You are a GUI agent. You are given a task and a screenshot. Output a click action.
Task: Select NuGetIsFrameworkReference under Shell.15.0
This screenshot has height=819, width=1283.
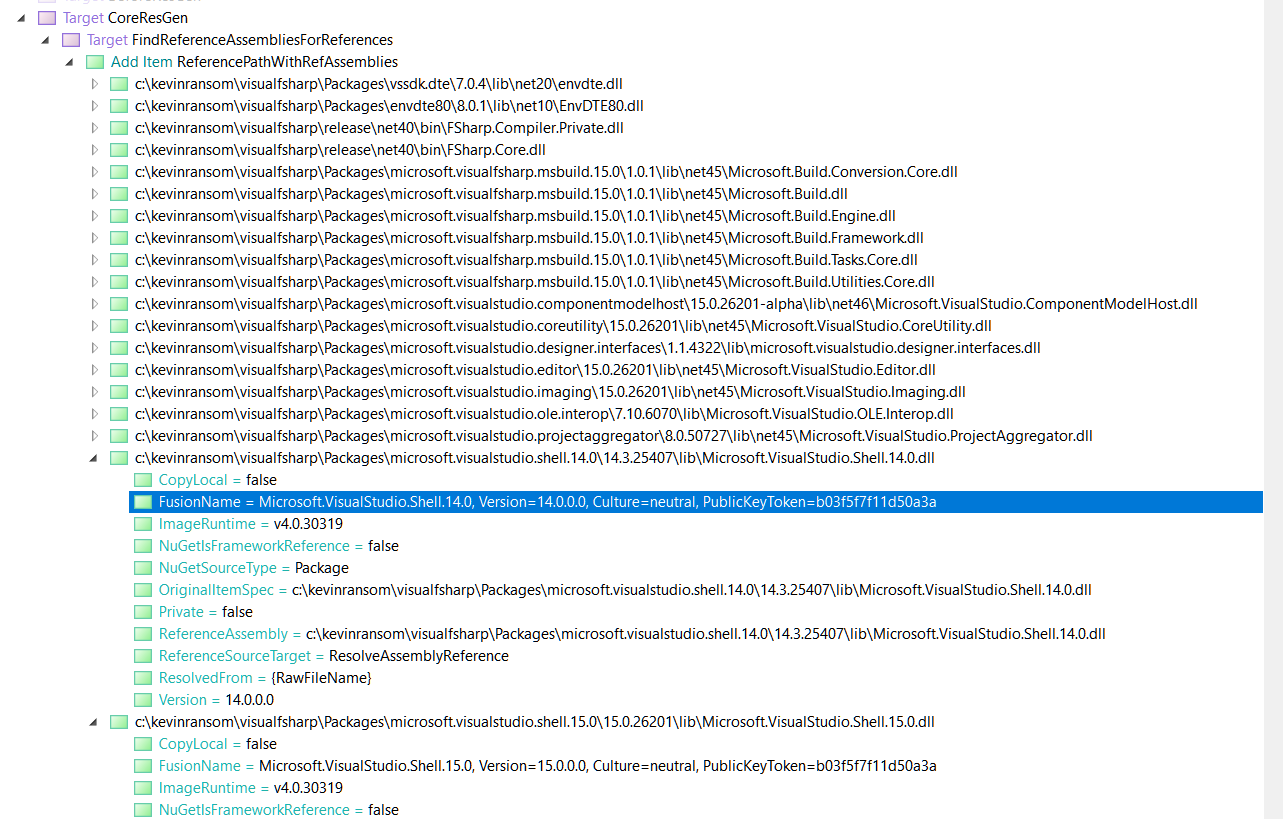(x=278, y=810)
